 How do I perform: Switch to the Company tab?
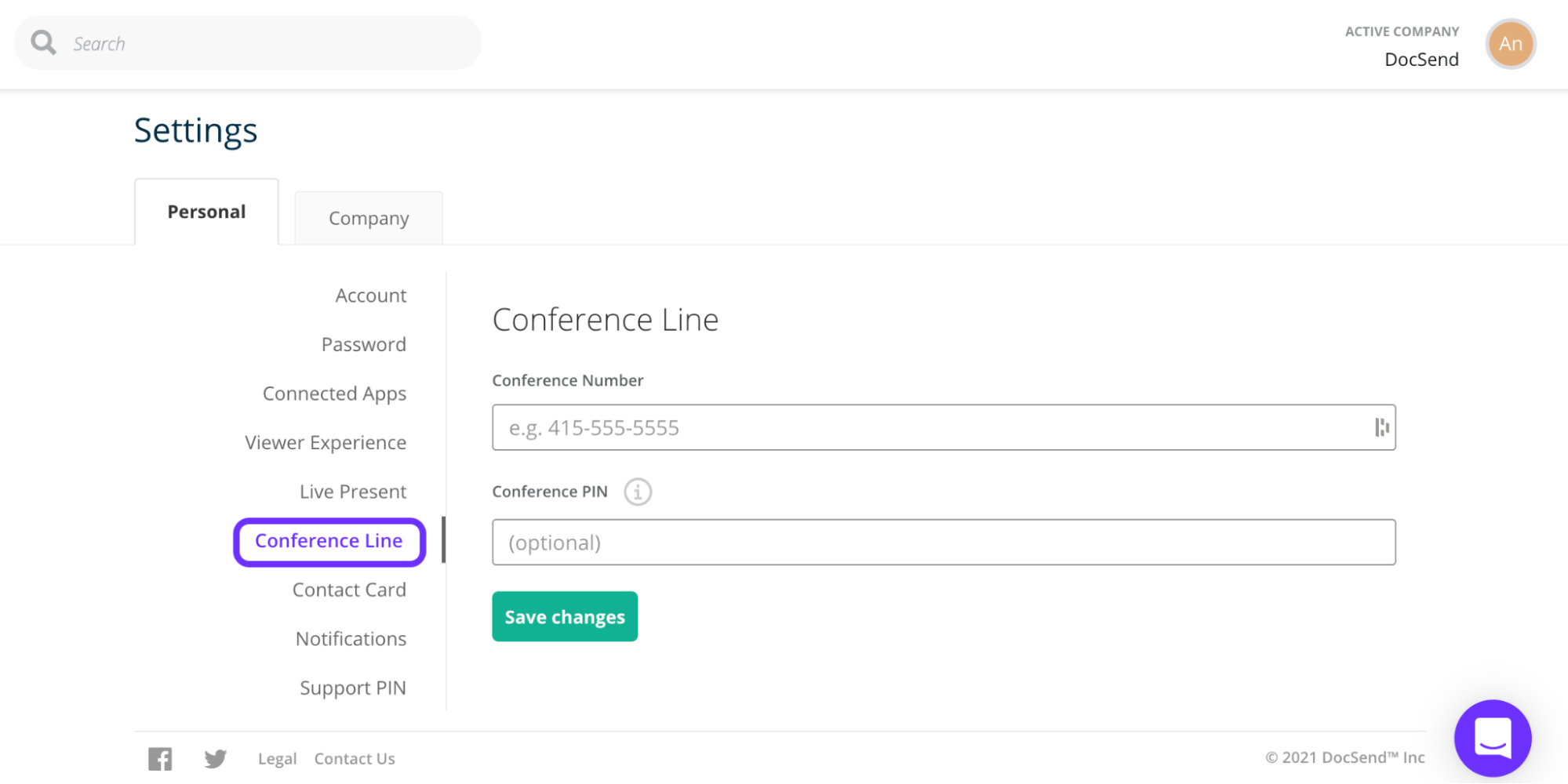(x=369, y=218)
